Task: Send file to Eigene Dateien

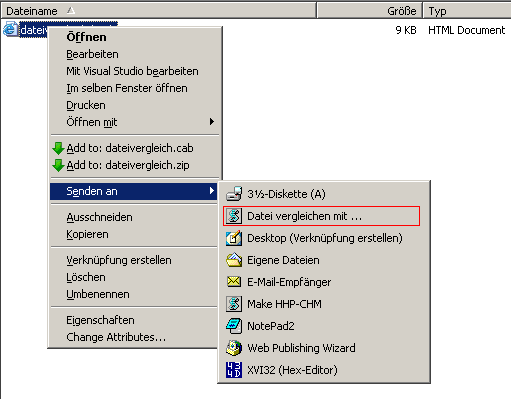Action: pos(324,260)
